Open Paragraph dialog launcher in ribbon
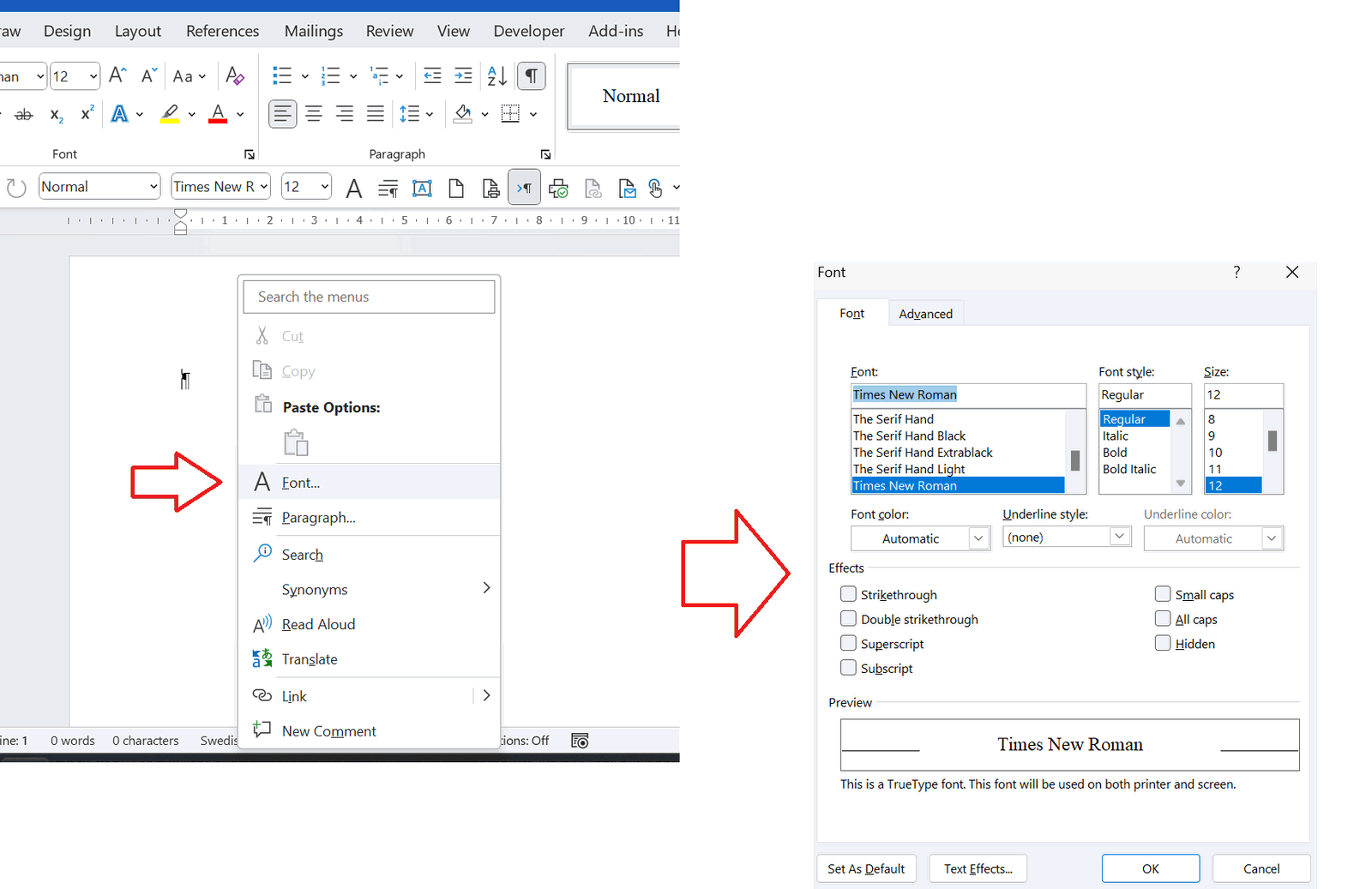This screenshot has width=1372, height=889. tap(545, 154)
